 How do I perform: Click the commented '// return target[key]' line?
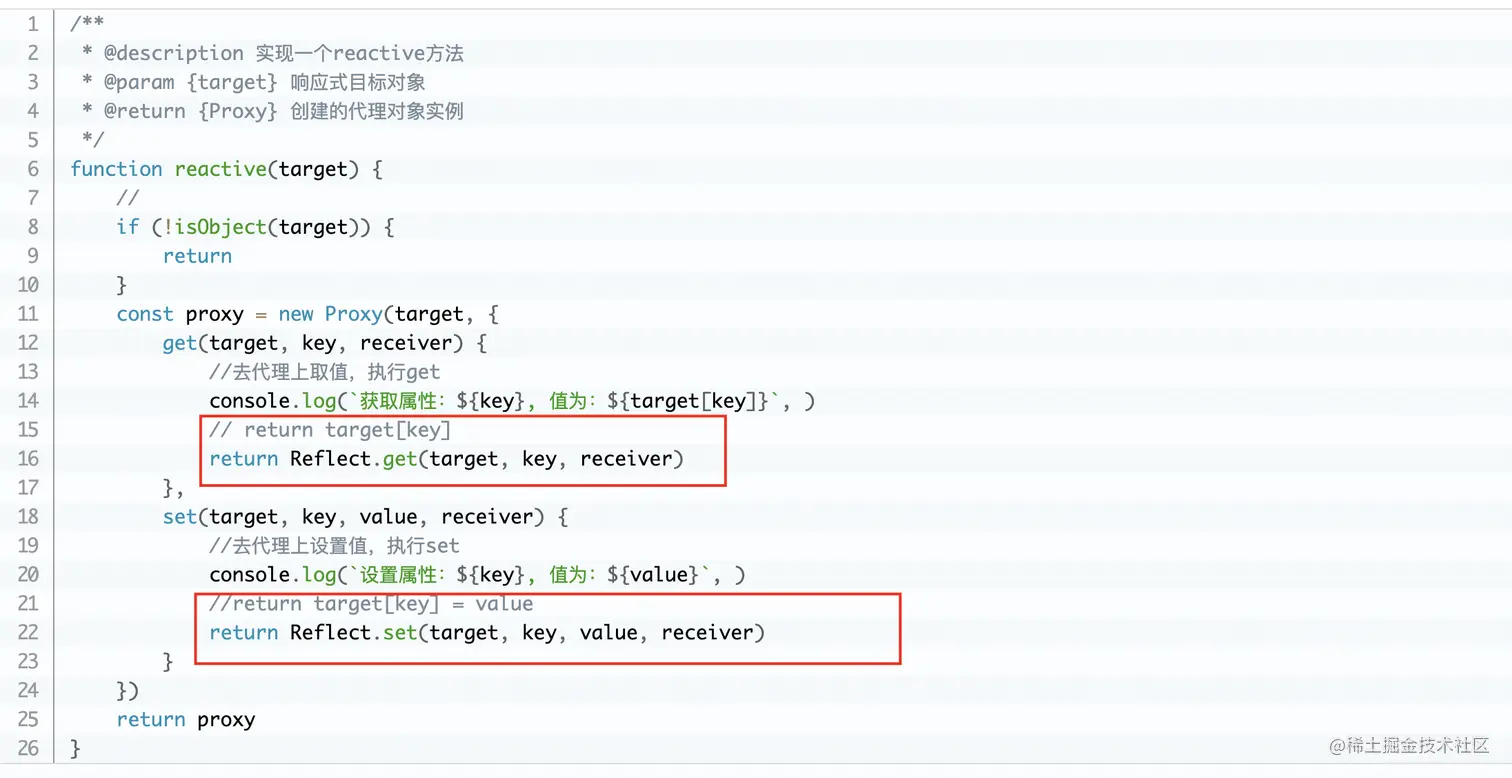330,430
